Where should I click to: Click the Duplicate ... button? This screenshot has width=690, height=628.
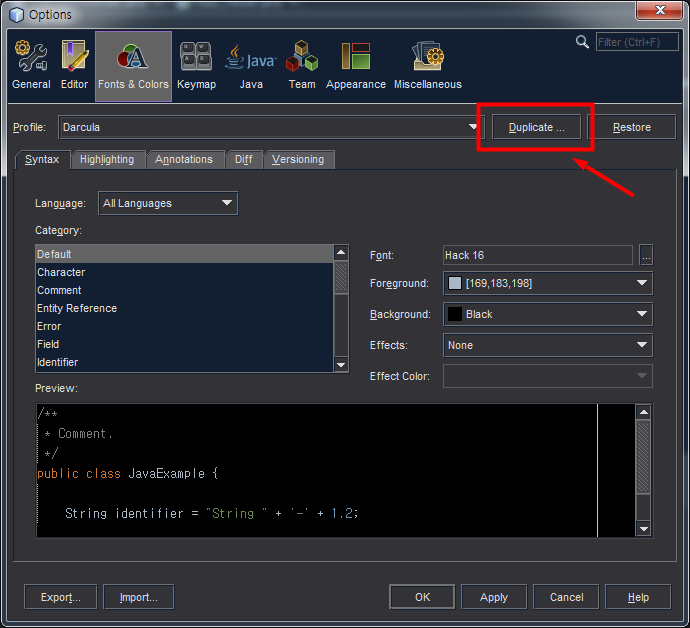click(x=536, y=127)
